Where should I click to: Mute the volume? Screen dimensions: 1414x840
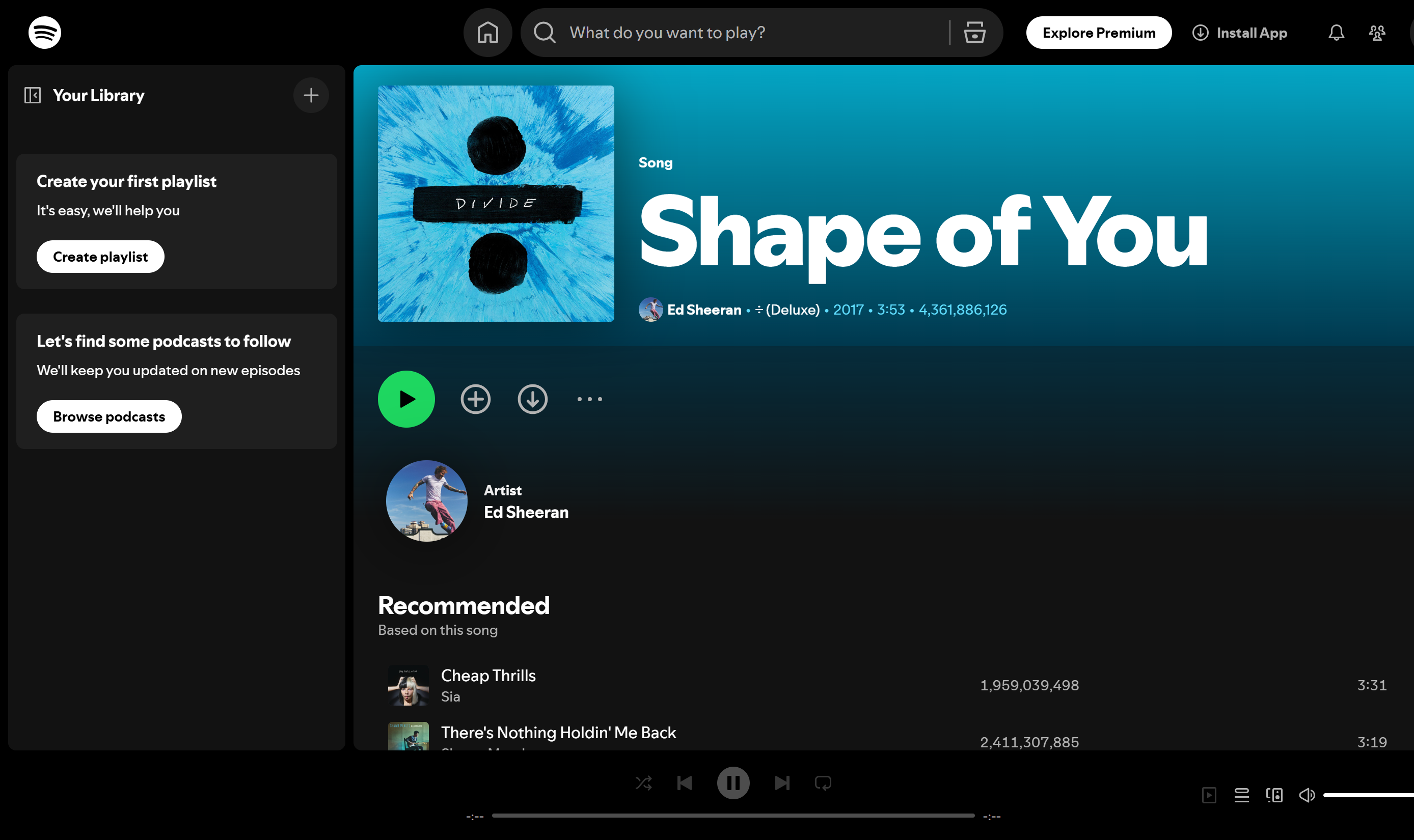tap(1307, 795)
